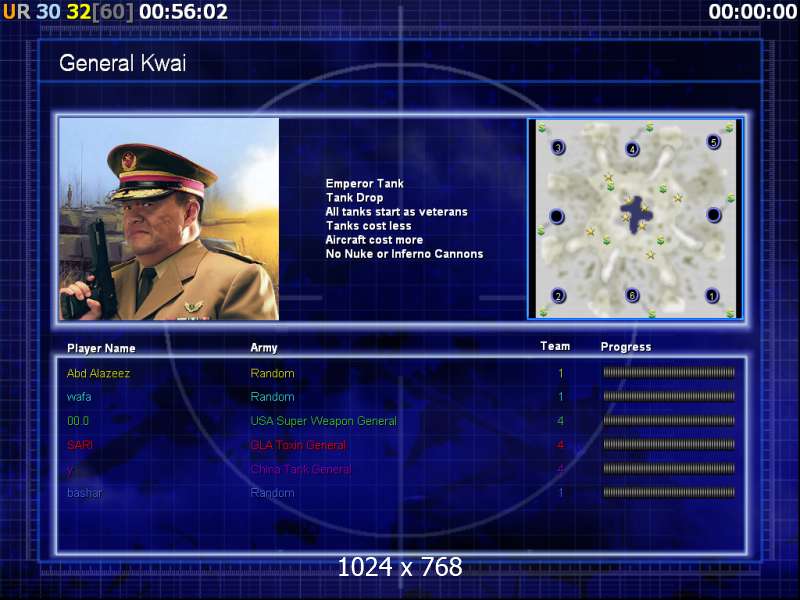Viewport: 800px width, 600px height.
Task: Click bashar's loading progress bar
Action: click(669, 492)
